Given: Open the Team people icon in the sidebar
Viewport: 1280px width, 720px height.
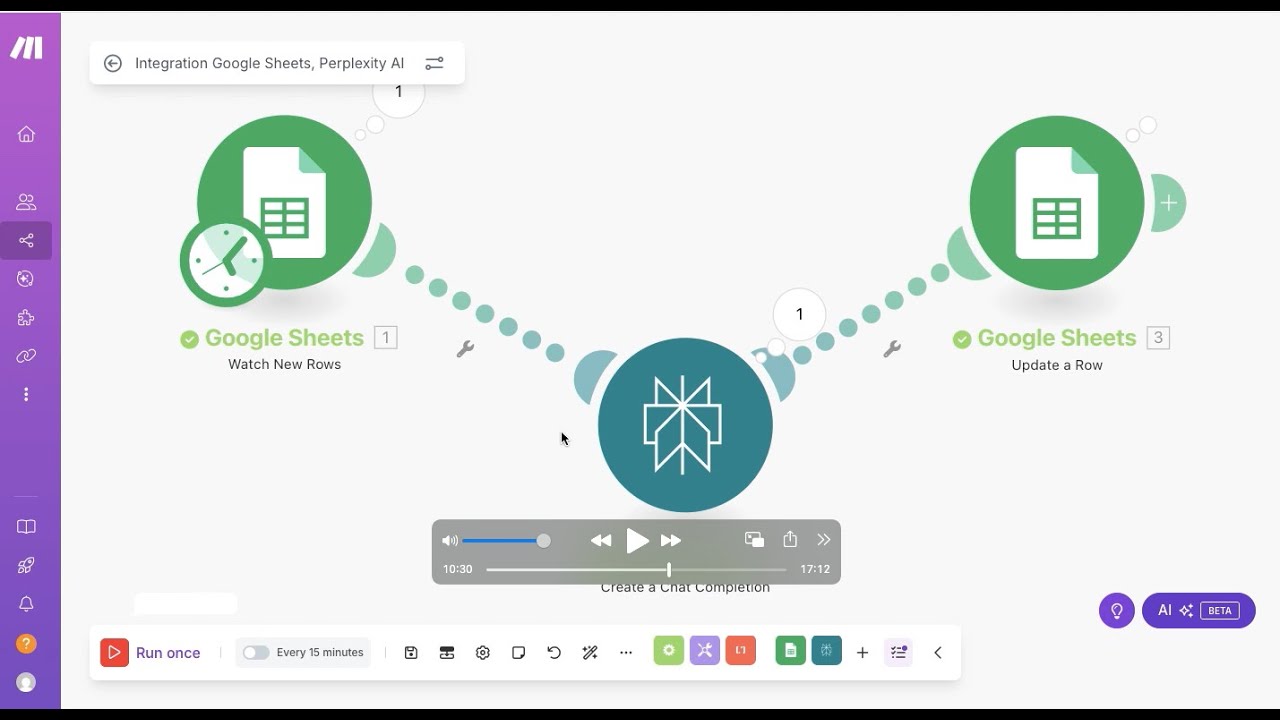Looking at the screenshot, I should click(27, 202).
